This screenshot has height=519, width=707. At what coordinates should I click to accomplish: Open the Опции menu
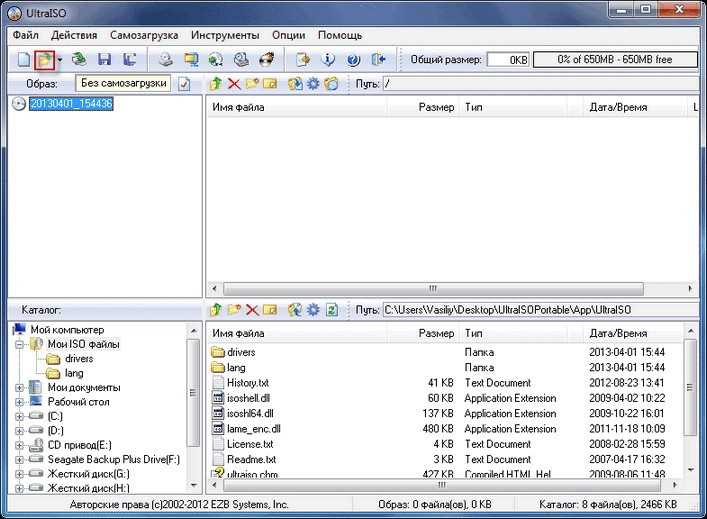coord(289,35)
